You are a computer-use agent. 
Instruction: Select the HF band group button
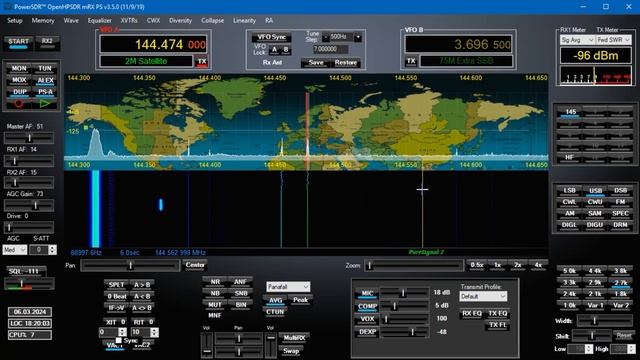click(570, 157)
